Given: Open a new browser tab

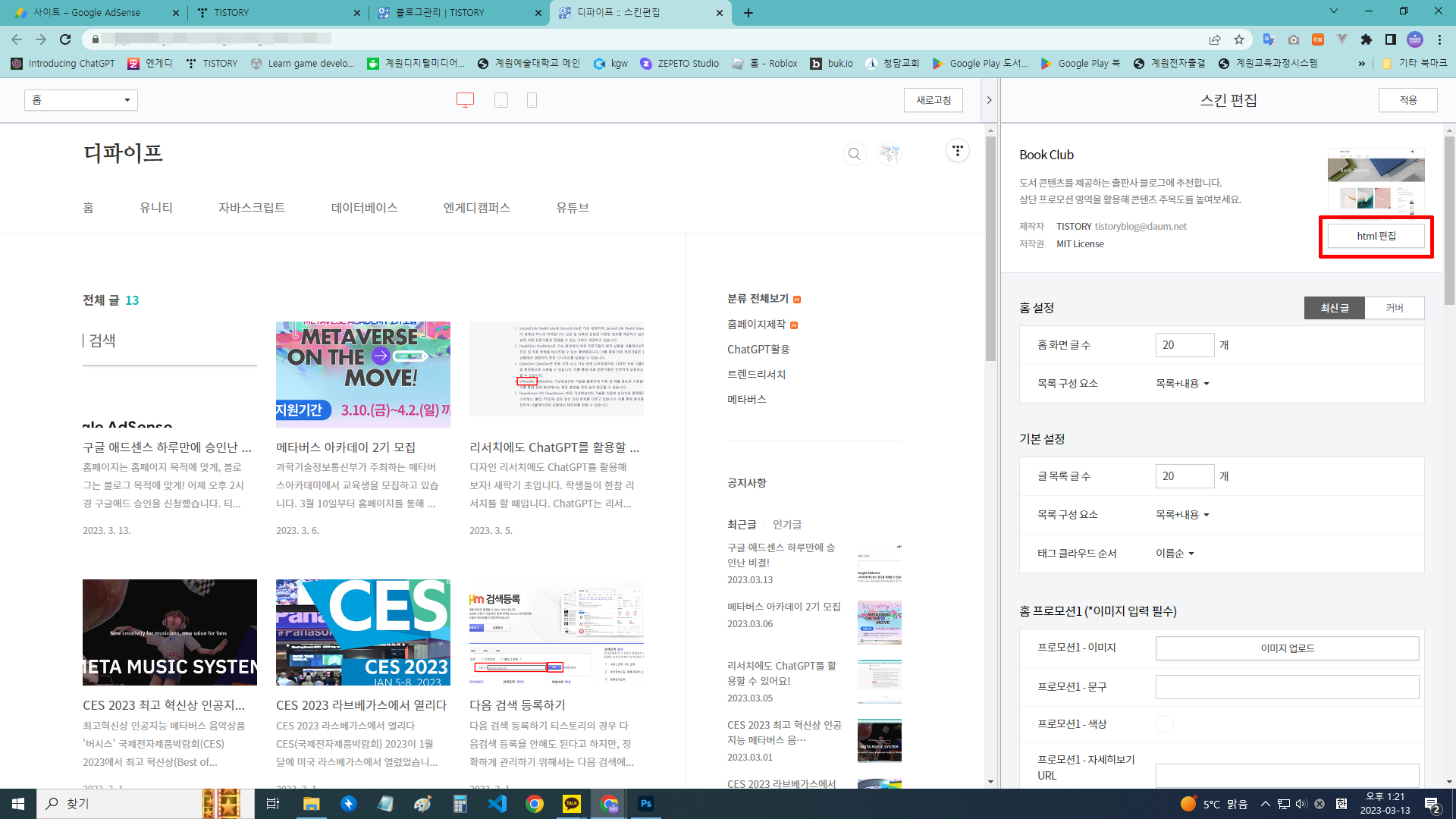Looking at the screenshot, I should coord(748,13).
